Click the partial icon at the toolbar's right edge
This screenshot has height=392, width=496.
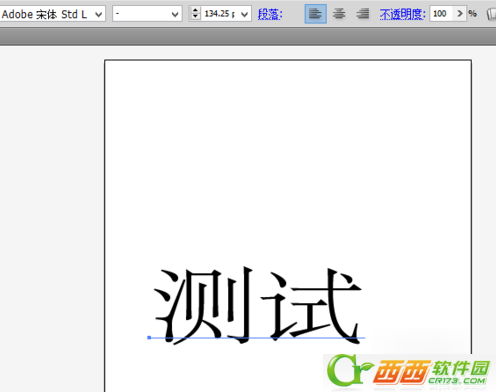pyautogui.click(x=491, y=14)
